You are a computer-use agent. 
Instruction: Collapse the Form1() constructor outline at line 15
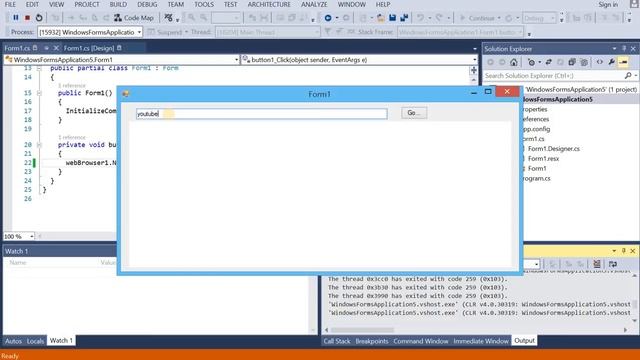[x=39, y=93]
